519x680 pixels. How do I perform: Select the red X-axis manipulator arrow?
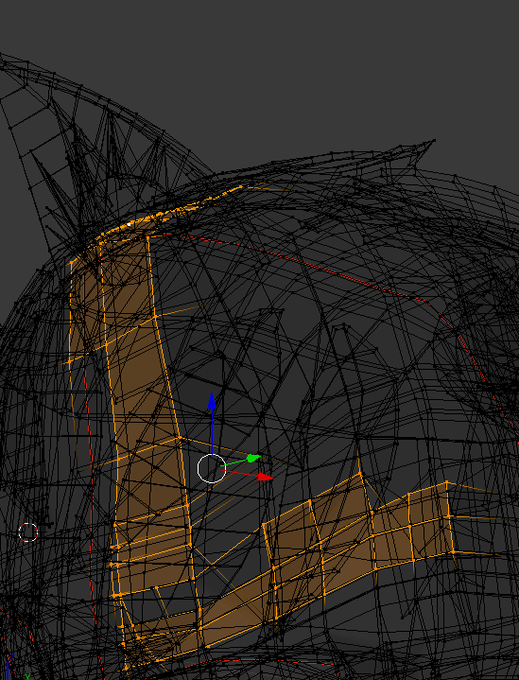[265, 477]
